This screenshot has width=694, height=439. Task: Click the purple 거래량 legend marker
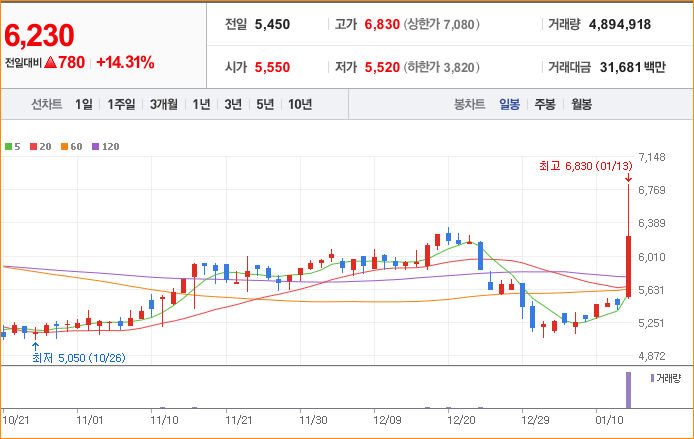tap(652, 378)
